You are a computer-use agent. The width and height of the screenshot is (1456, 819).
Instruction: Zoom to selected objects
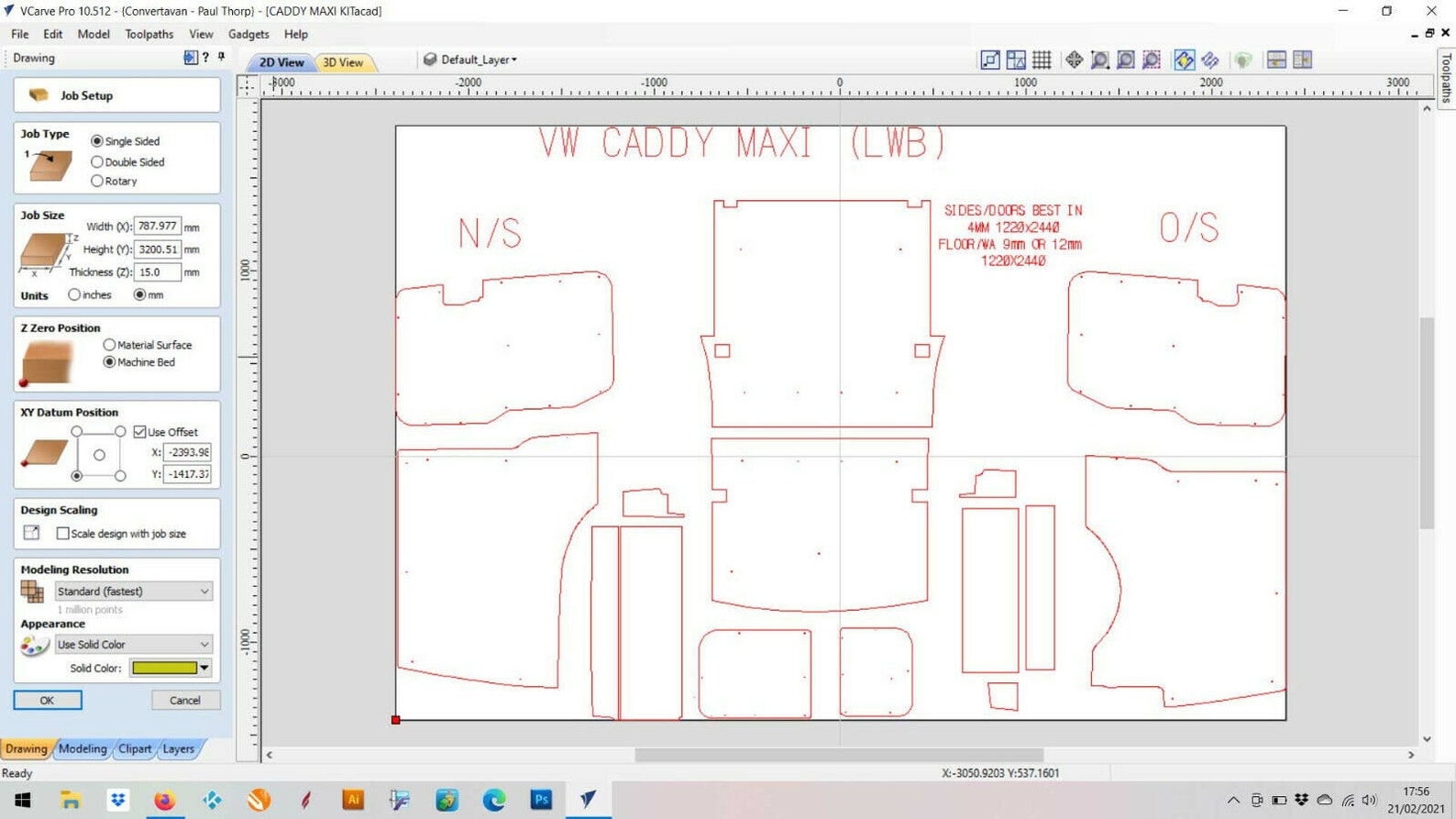pyautogui.click(x=1152, y=61)
